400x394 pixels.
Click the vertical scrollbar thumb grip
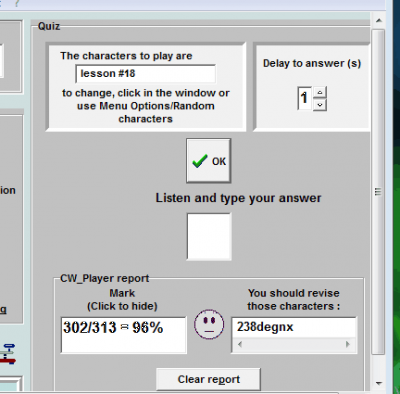click(x=378, y=192)
